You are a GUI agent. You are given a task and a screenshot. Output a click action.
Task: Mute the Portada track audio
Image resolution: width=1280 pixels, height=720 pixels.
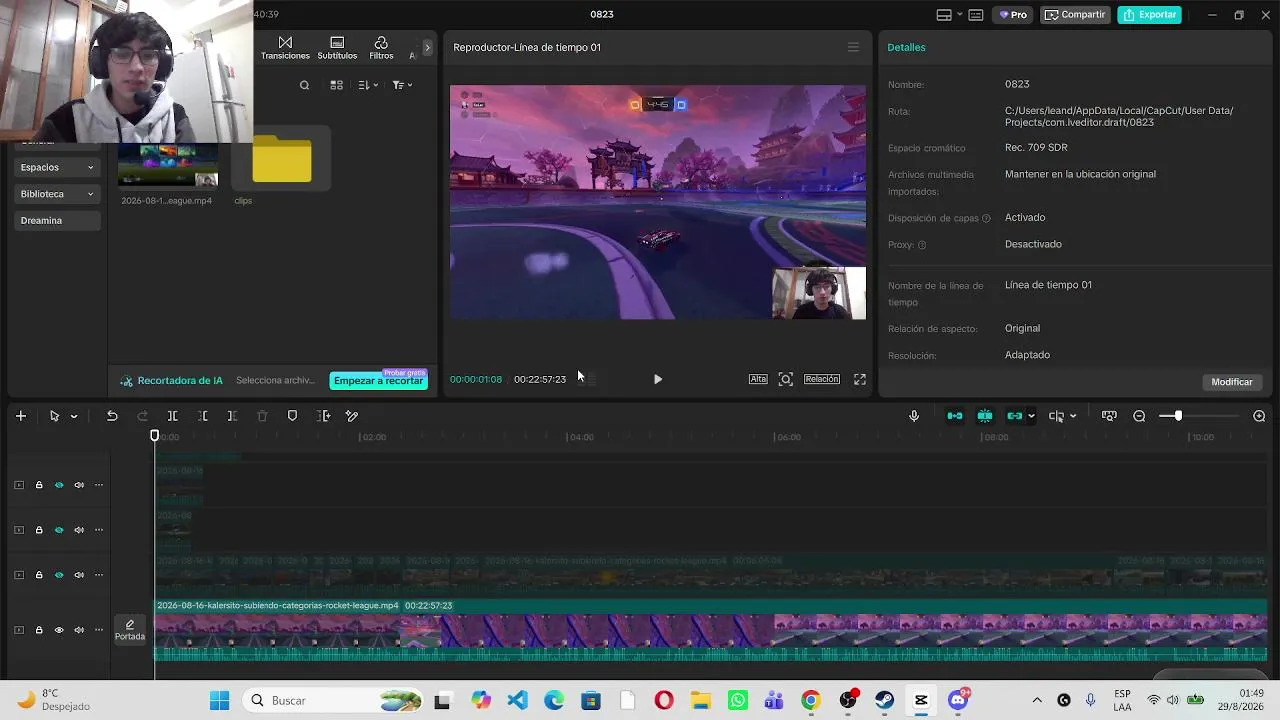79,630
